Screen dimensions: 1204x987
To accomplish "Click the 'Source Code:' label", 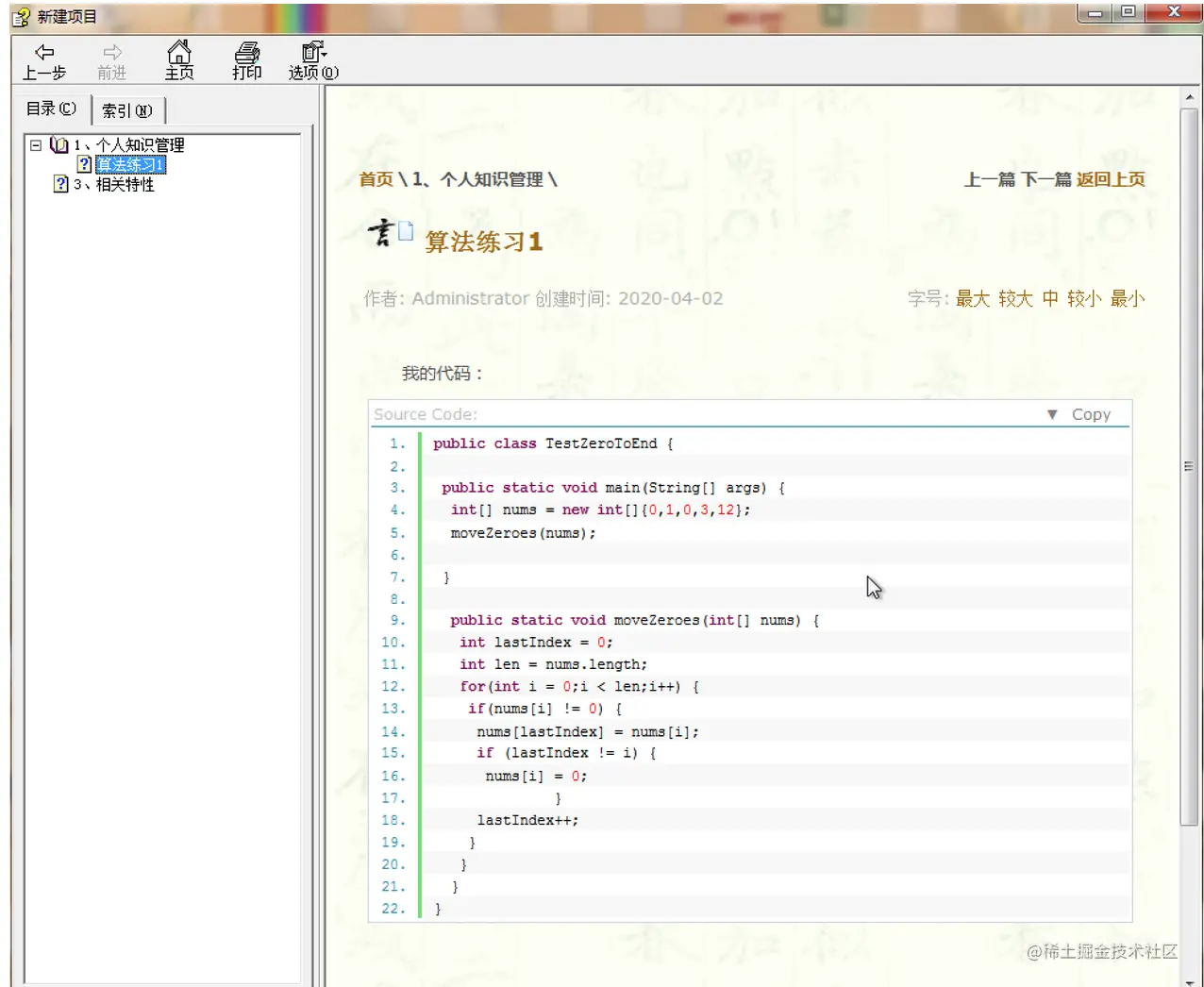I will click(426, 414).
